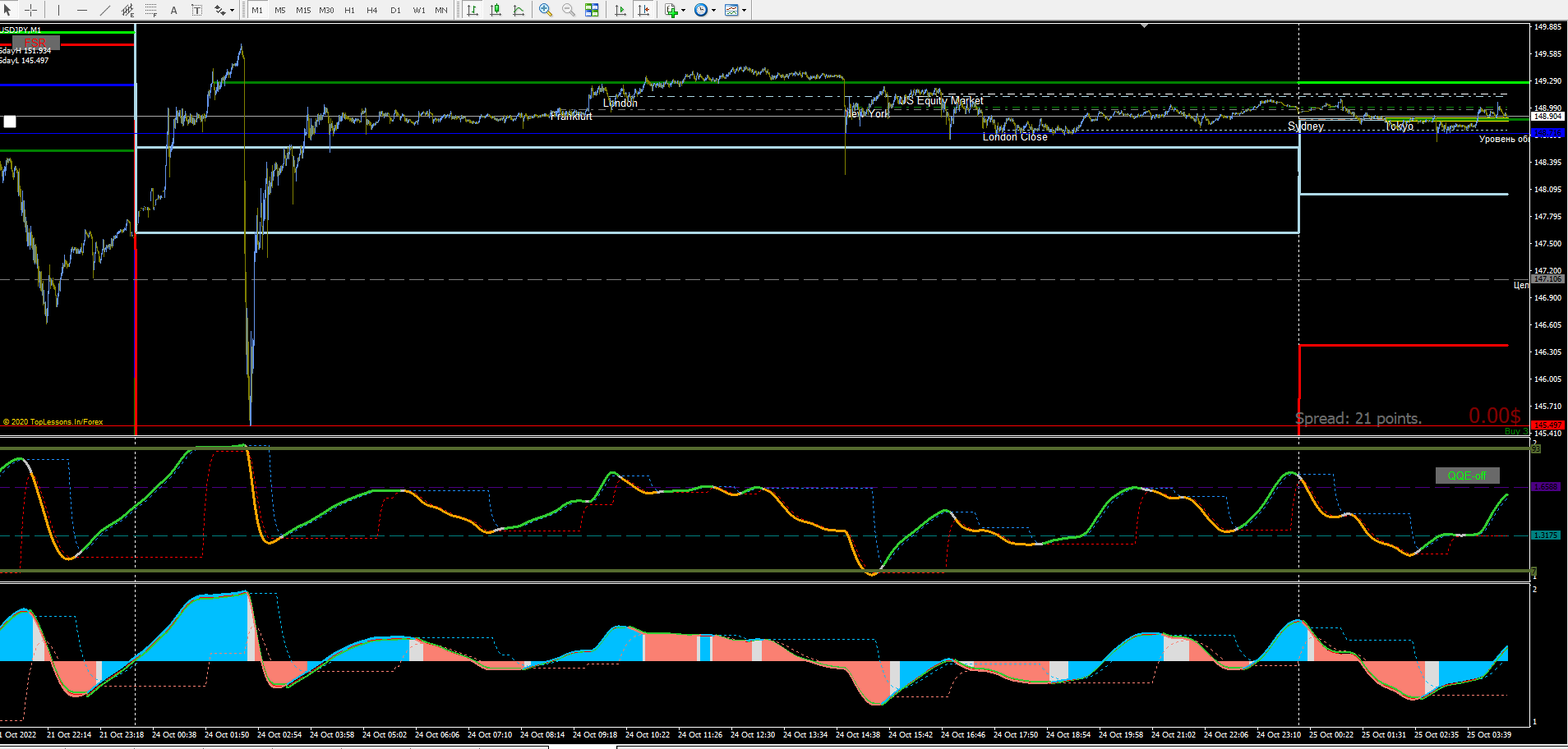Screen dimensions: 1568x749
Task: Select the equidistant channel tool
Action: pyautogui.click(x=128, y=10)
